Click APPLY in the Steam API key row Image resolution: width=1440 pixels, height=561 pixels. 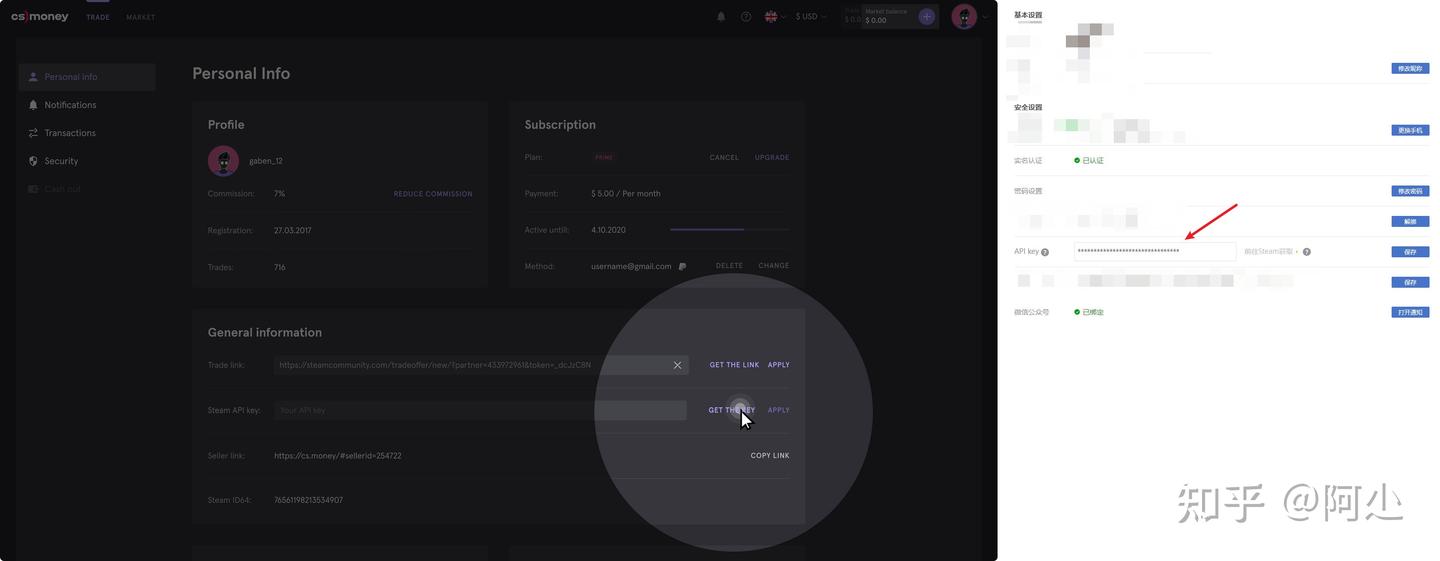coord(779,410)
